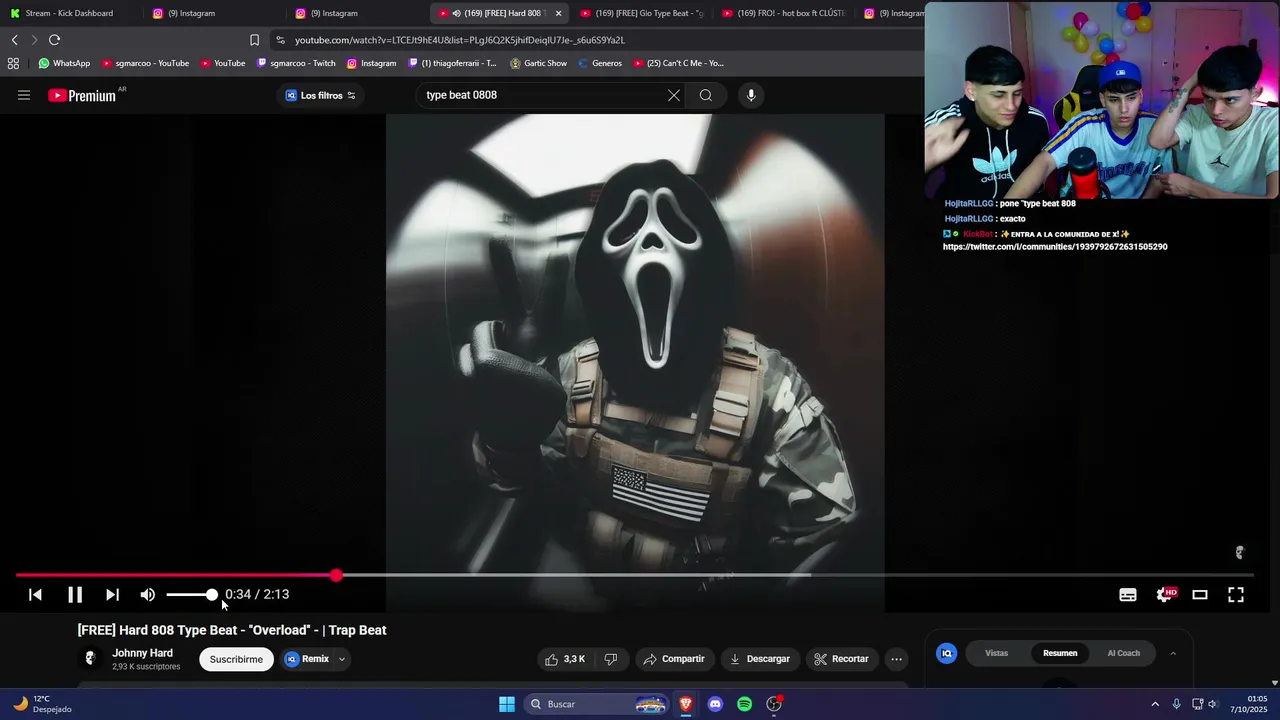Toggle subtitles on the player
This screenshot has height=720, width=1280.
pos(1128,595)
